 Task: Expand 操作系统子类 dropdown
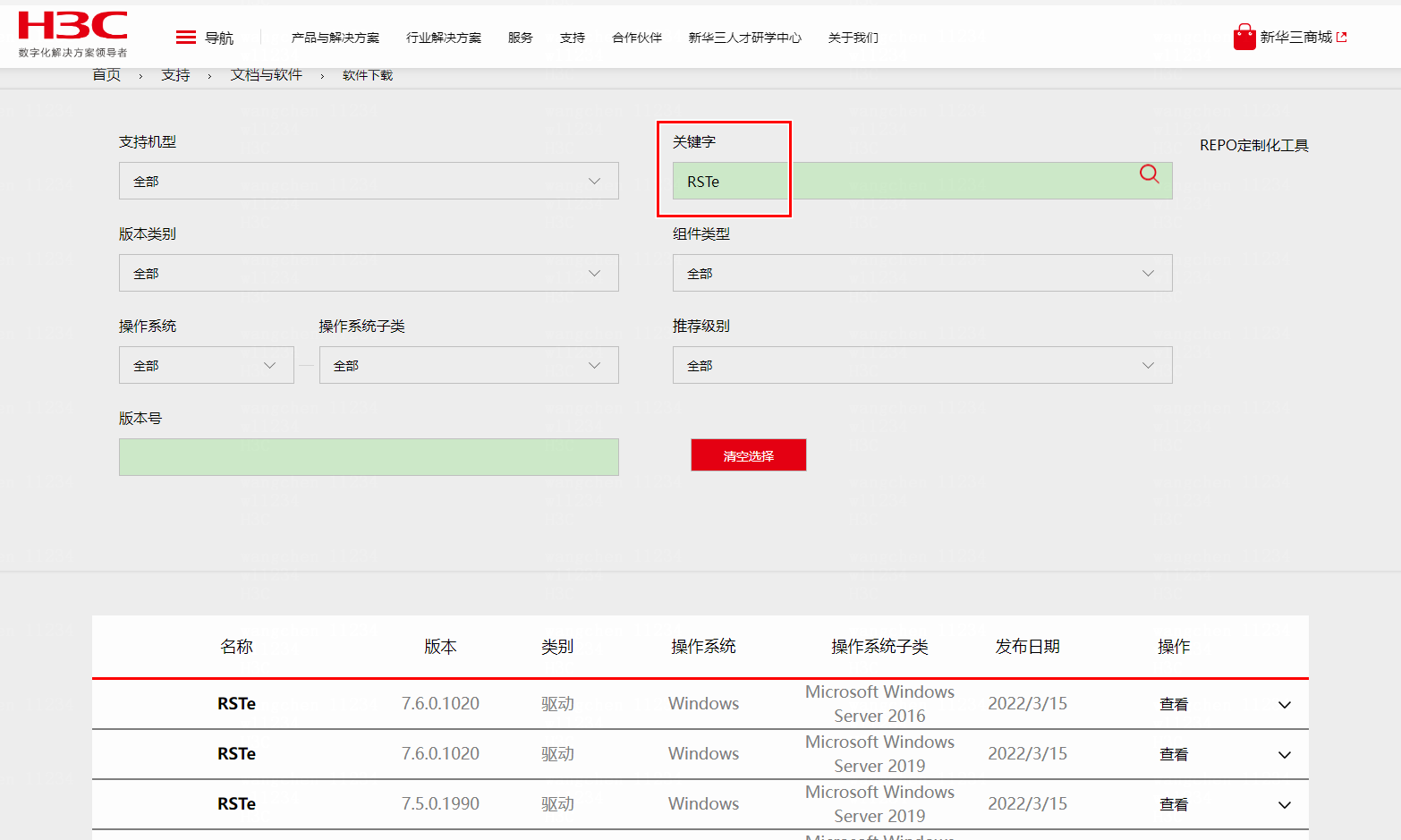pyautogui.click(x=469, y=365)
